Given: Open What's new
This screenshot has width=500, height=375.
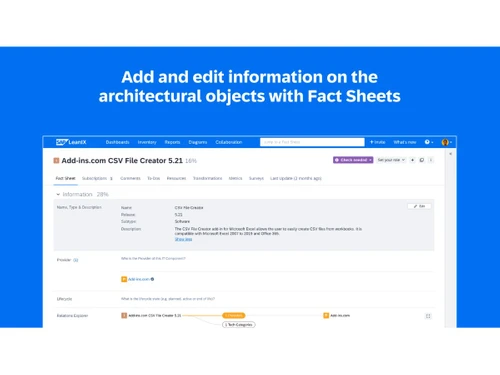Looking at the screenshot, I should point(405,142).
